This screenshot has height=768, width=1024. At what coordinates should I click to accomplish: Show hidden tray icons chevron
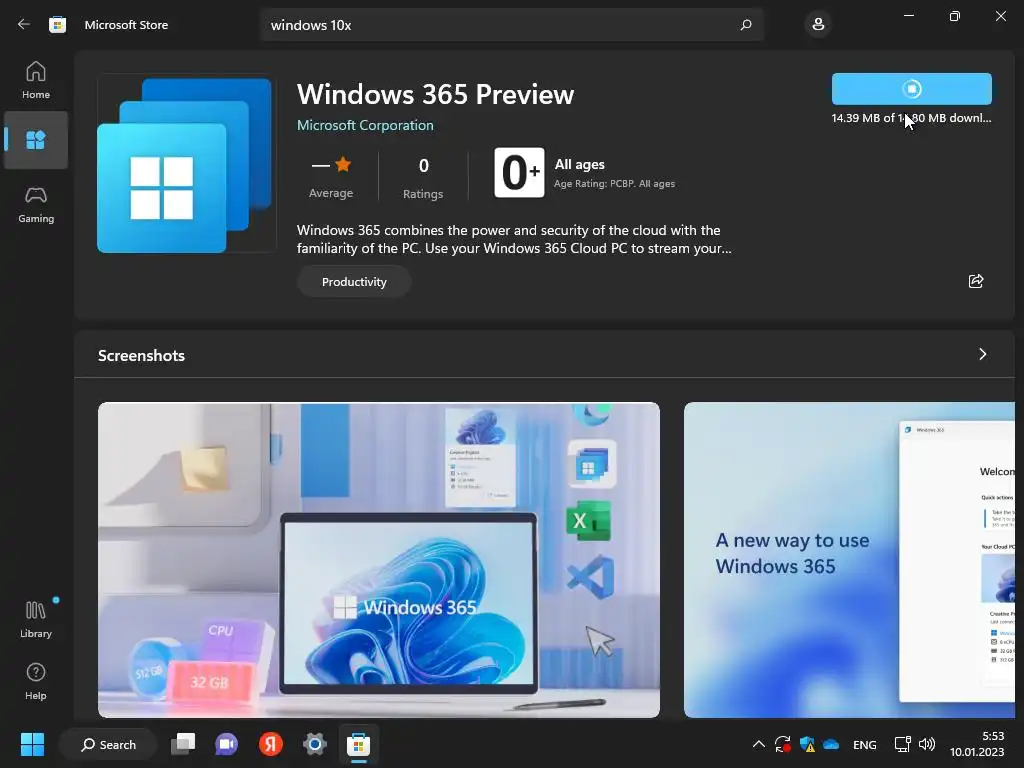click(758, 744)
